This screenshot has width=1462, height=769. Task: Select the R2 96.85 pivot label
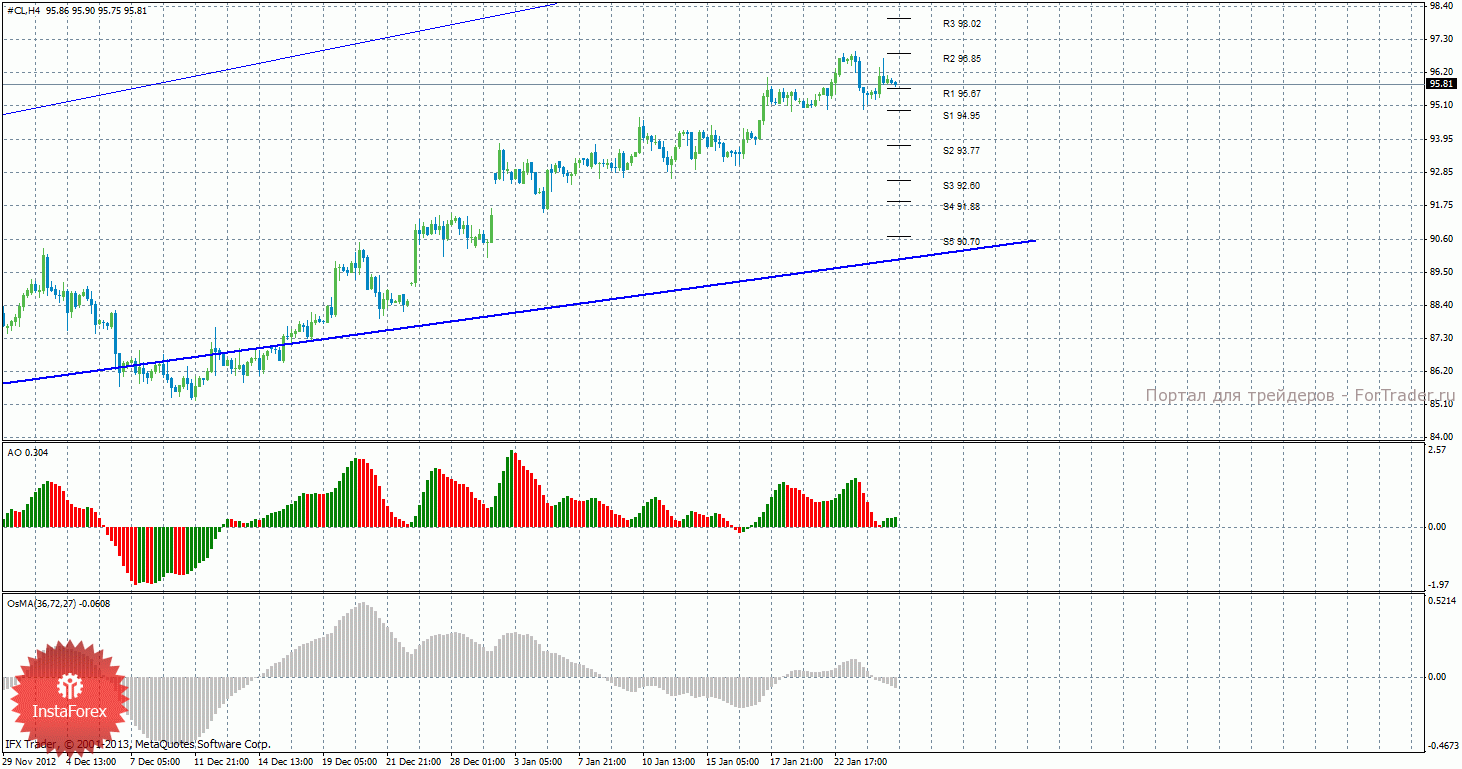[x=962, y=59]
